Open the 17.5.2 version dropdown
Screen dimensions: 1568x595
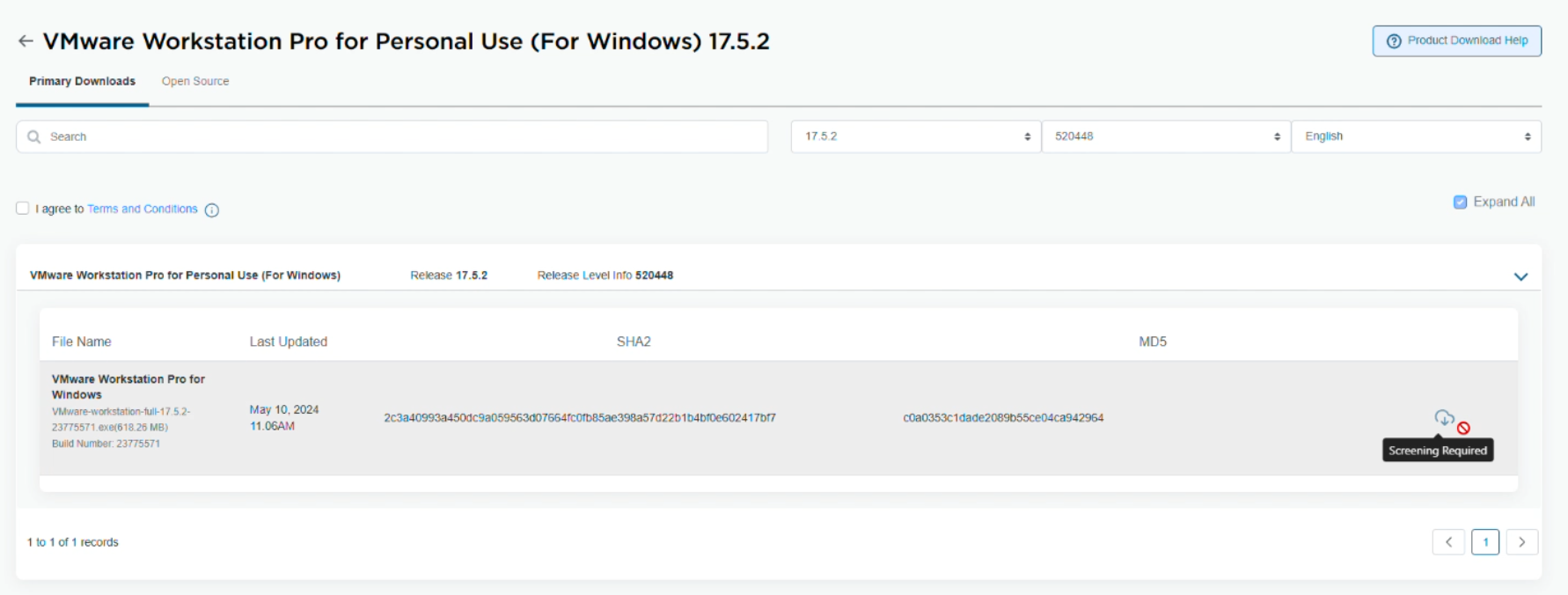pyautogui.click(x=915, y=136)
